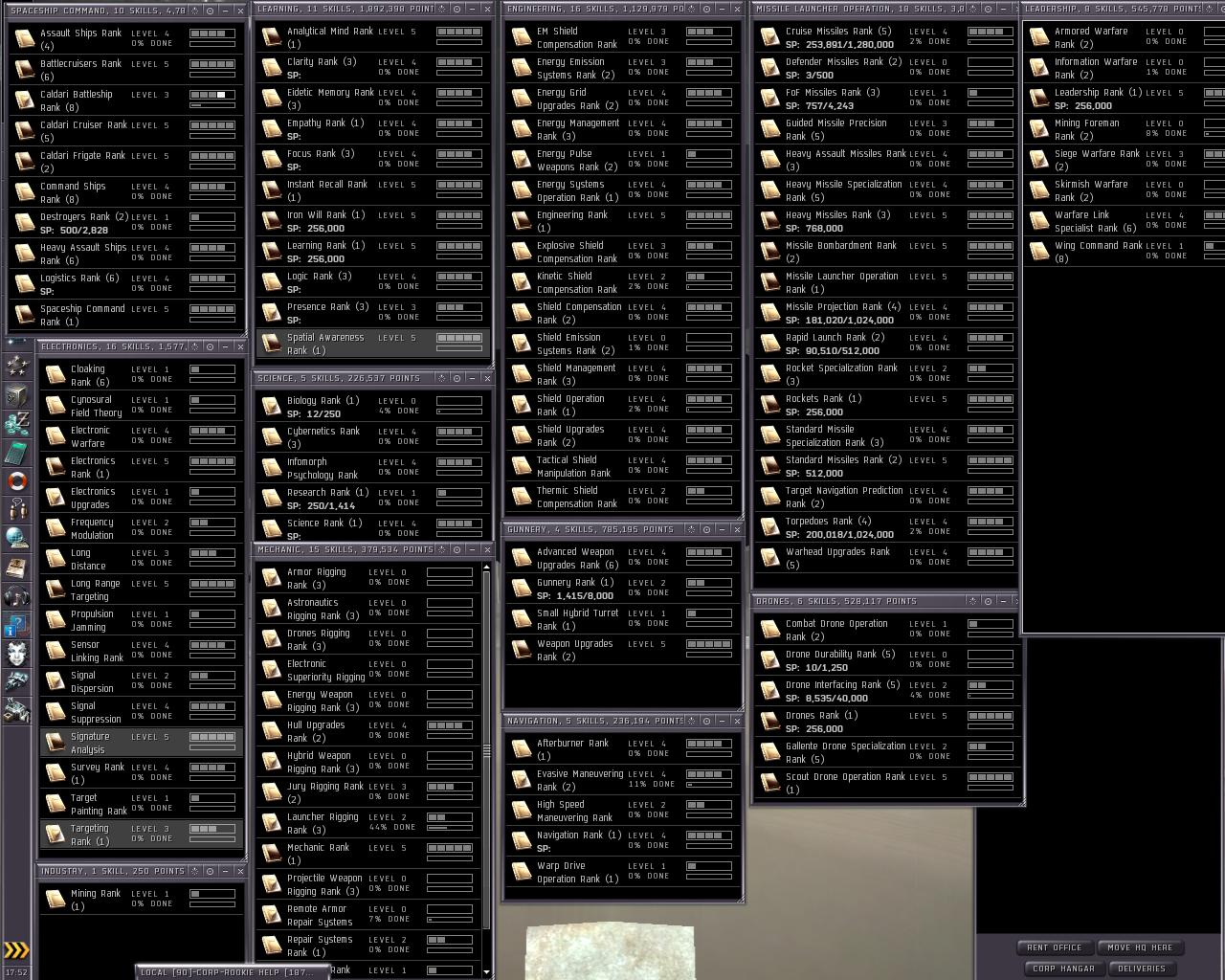Select the Signature Analysis skill row
Image resolution: width=1225 pixels, height=980 pixels.
pyautogui.click(x=142, y=743)
